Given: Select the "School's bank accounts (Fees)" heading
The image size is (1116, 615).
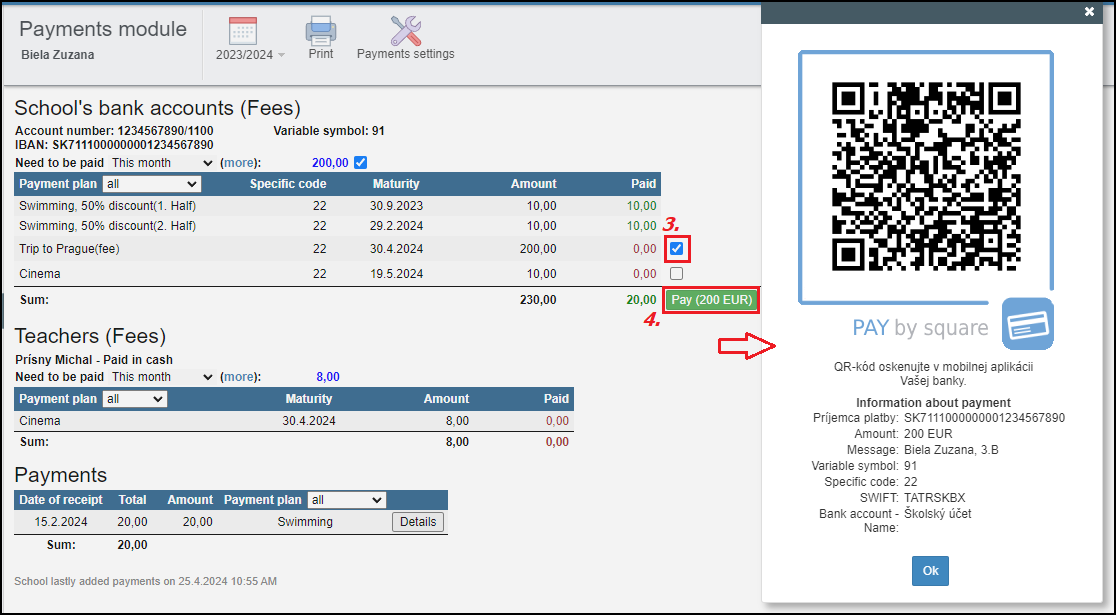Looking at the screenshot, I should tap(157, 108).
